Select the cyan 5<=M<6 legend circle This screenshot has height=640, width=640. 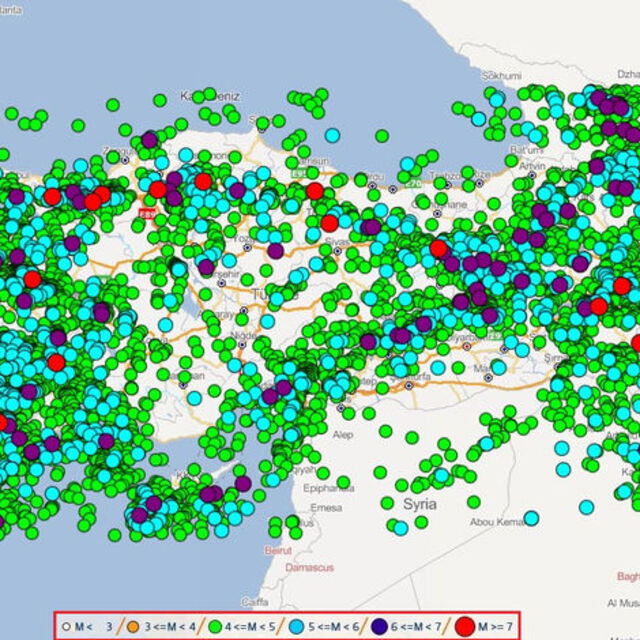(296, 627)
